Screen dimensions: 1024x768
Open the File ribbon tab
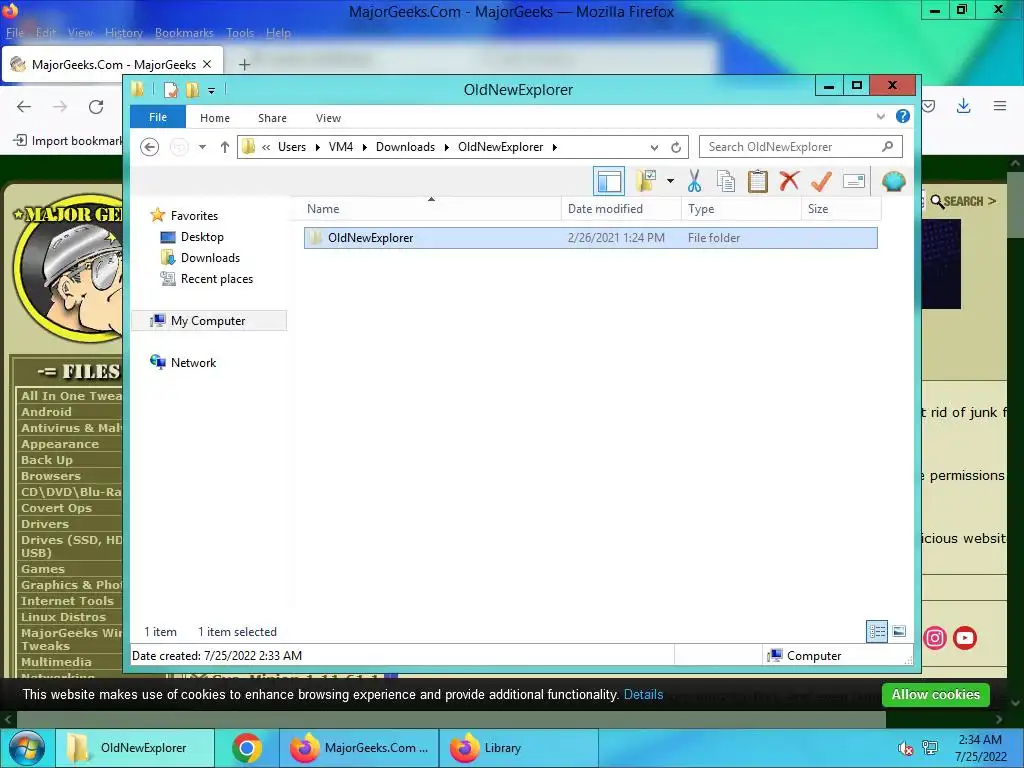click(x=158, y=117)
